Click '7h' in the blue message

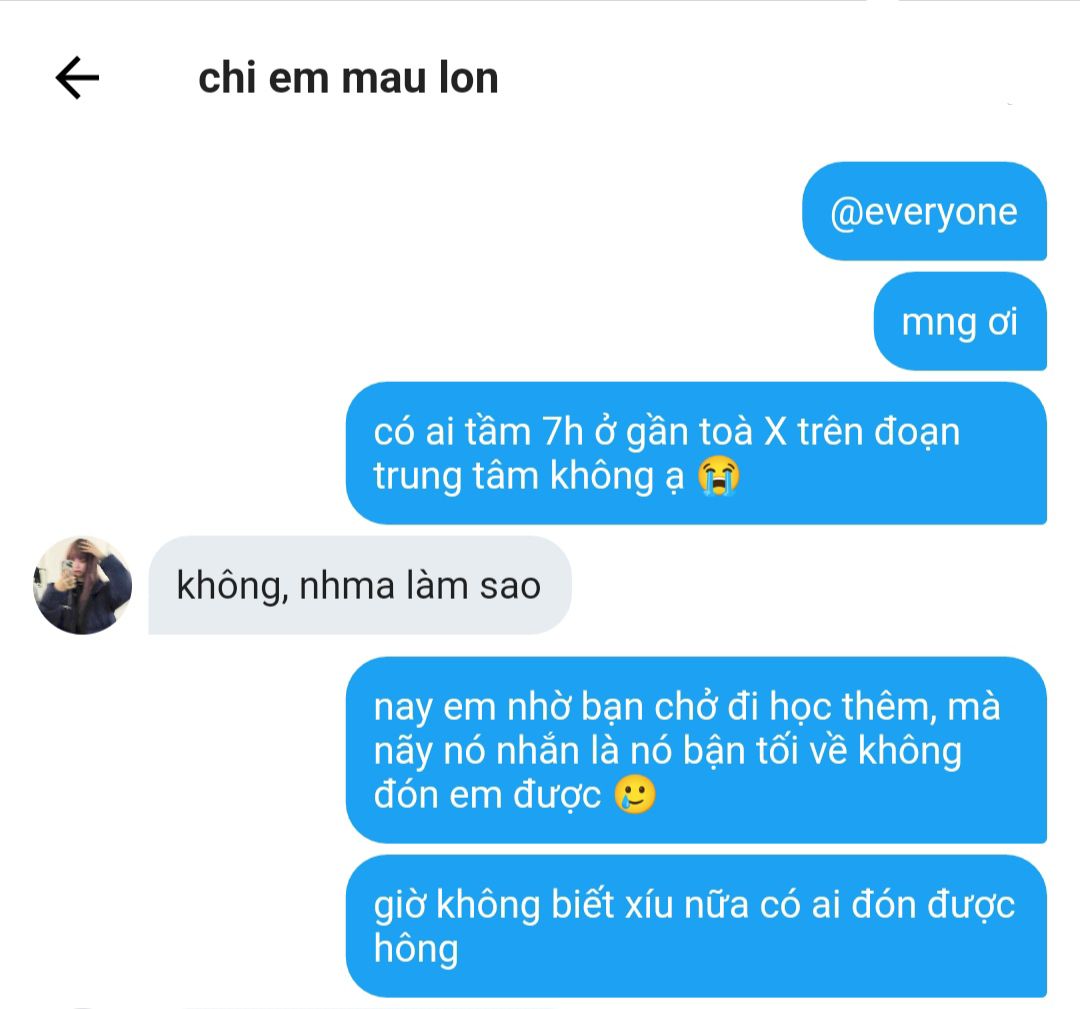(563, 432)
